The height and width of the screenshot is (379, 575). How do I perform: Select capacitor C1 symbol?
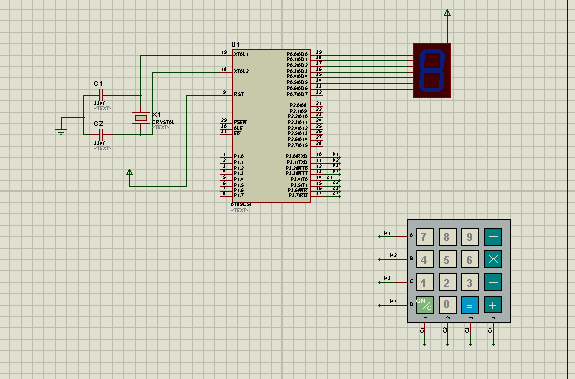(x=101, y=95)
